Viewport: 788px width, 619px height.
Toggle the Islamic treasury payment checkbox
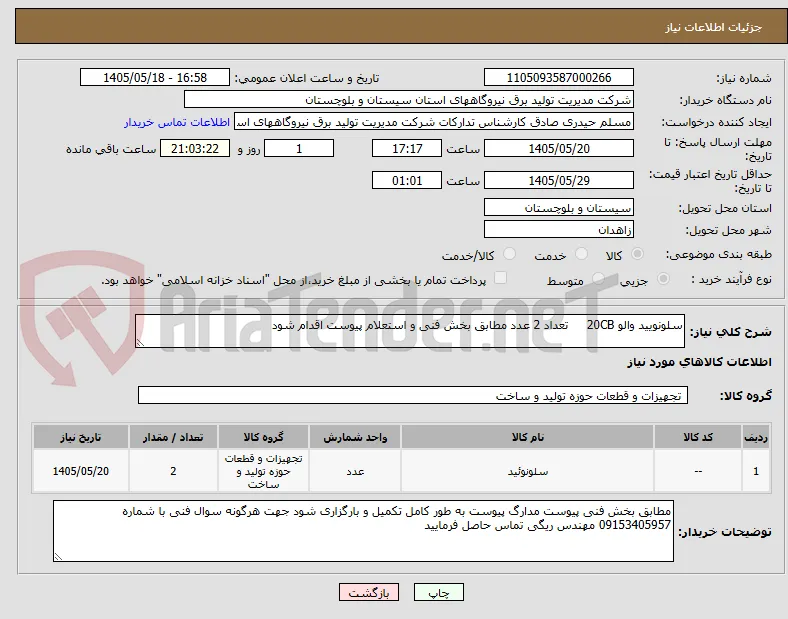coord(501,278)
